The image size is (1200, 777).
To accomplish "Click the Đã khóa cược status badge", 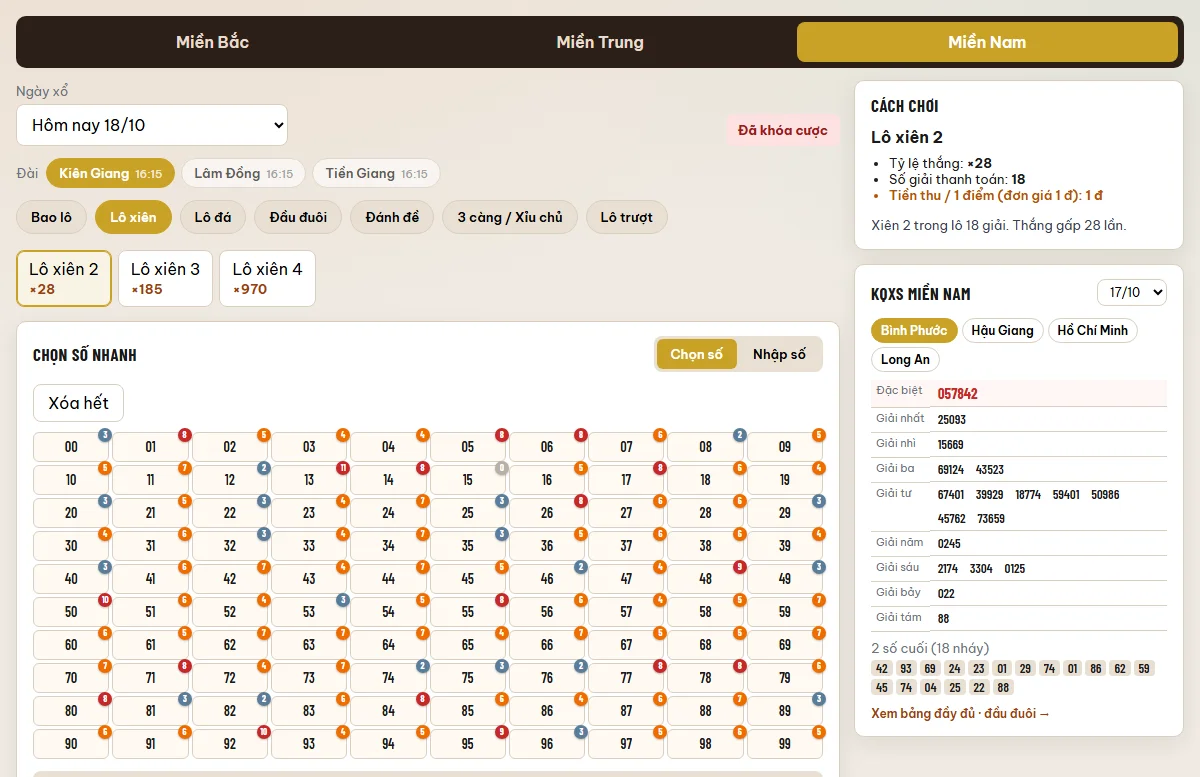I will pyautogui.click(x=783, y=130).
